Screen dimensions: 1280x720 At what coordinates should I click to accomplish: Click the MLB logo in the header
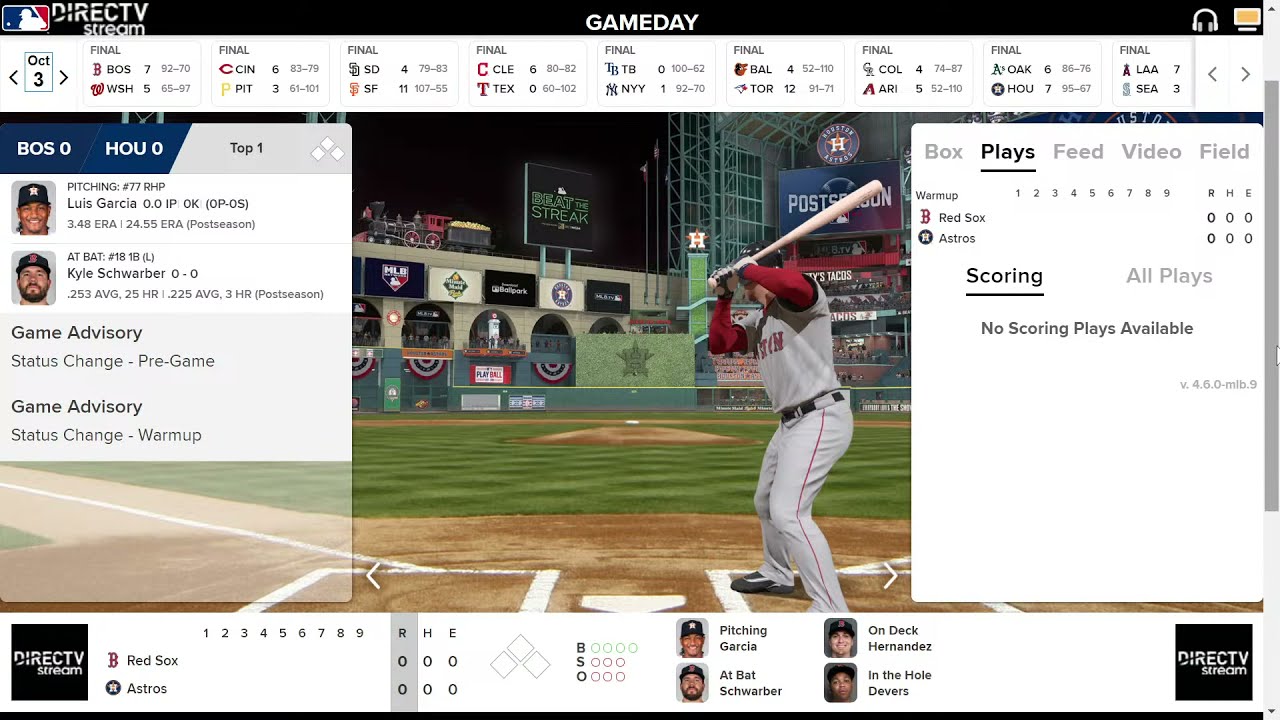[25, 18]
